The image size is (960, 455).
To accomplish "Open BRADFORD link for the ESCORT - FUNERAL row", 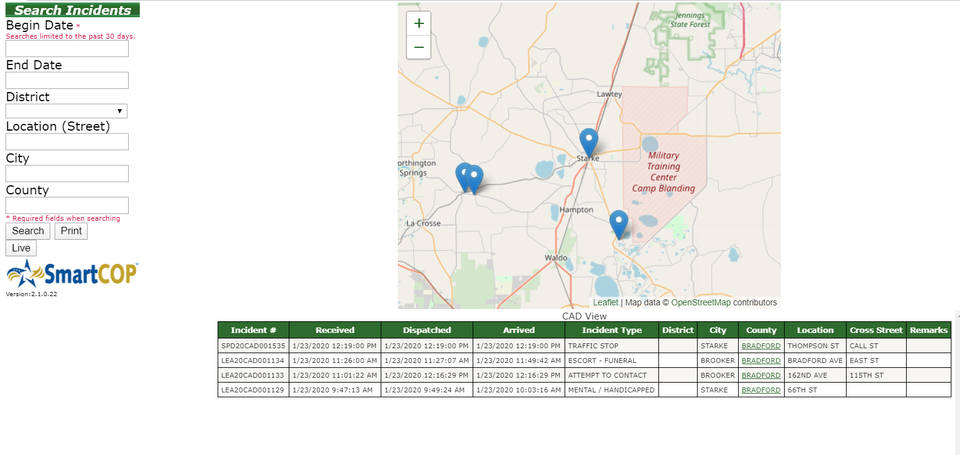I will (x=761, y=360).
